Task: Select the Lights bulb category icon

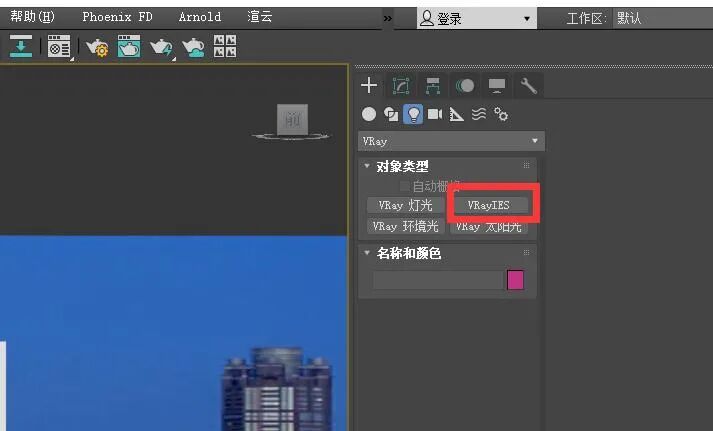Action: pyautogui.click(x=413, y=114)
